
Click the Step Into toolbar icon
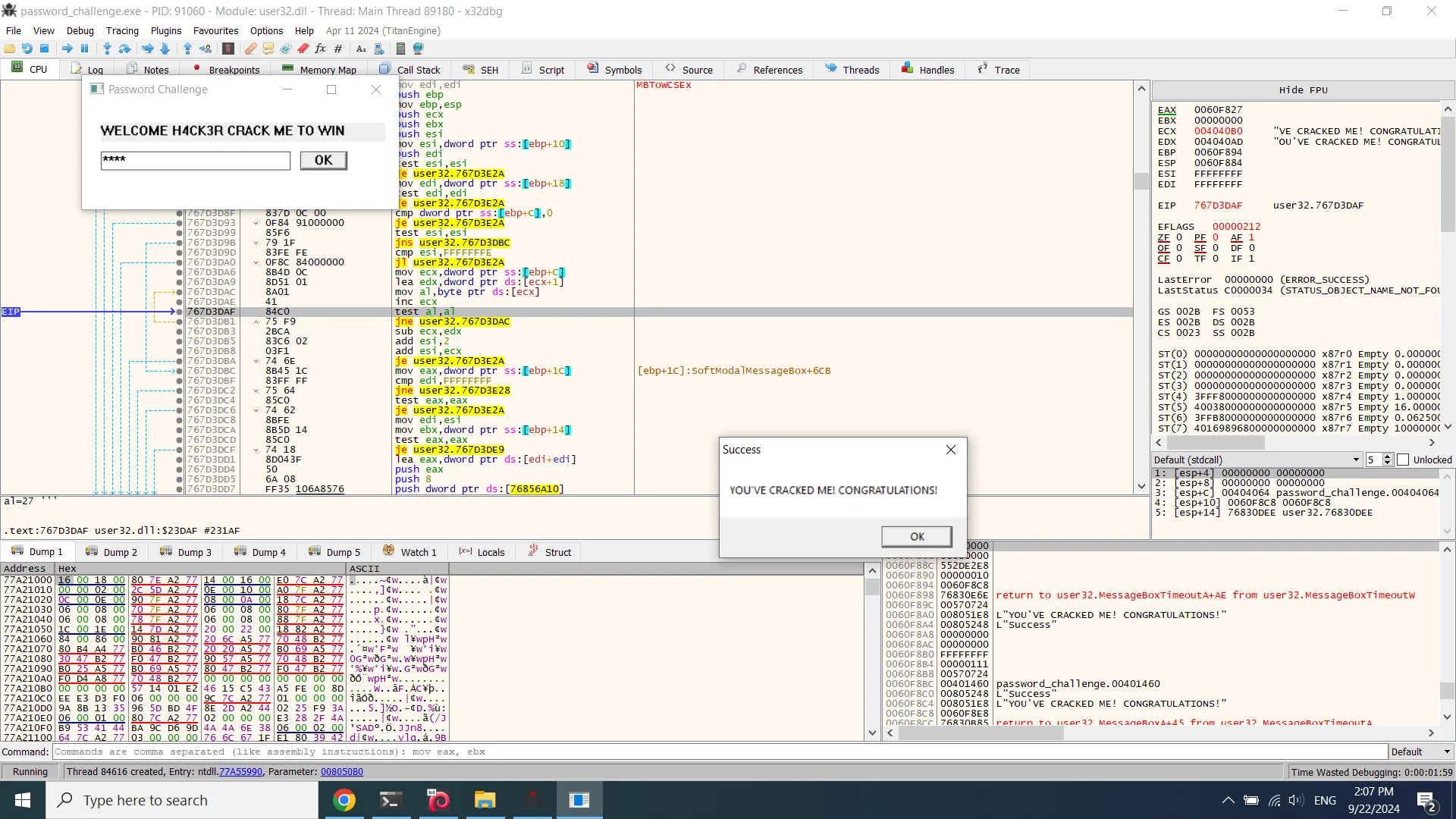click(x=107, y=49)
